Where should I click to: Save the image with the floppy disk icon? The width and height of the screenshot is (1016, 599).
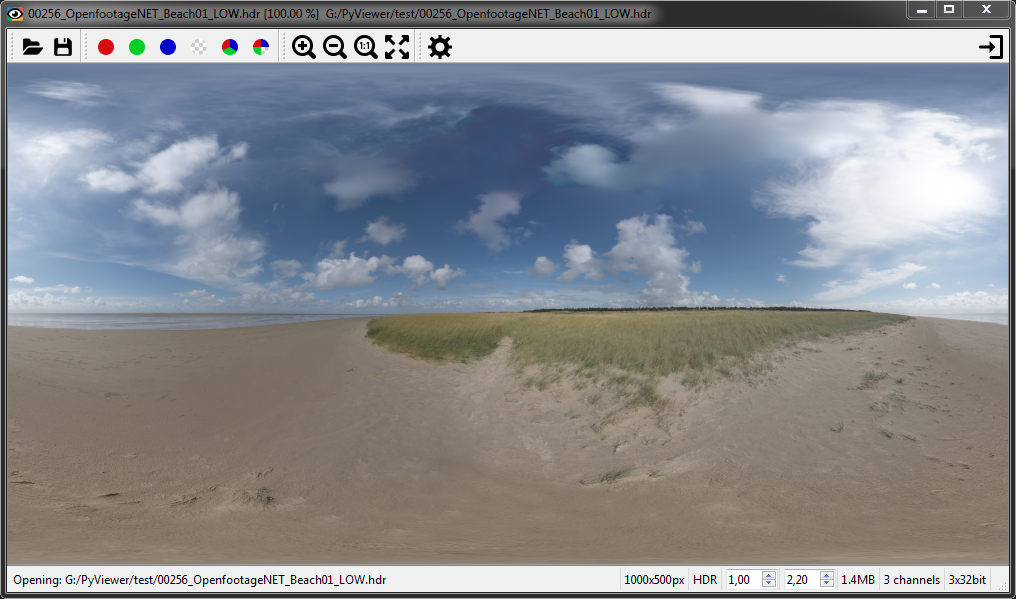pyautogui.click(x=63, y=47)
